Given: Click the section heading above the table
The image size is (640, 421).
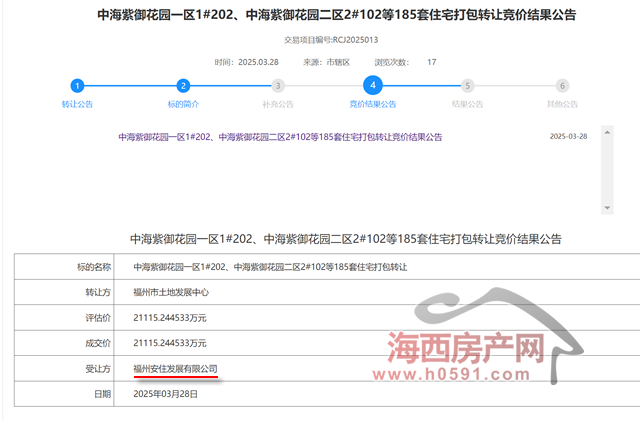Looking at the screenshot, I should (x=346, y=239).
